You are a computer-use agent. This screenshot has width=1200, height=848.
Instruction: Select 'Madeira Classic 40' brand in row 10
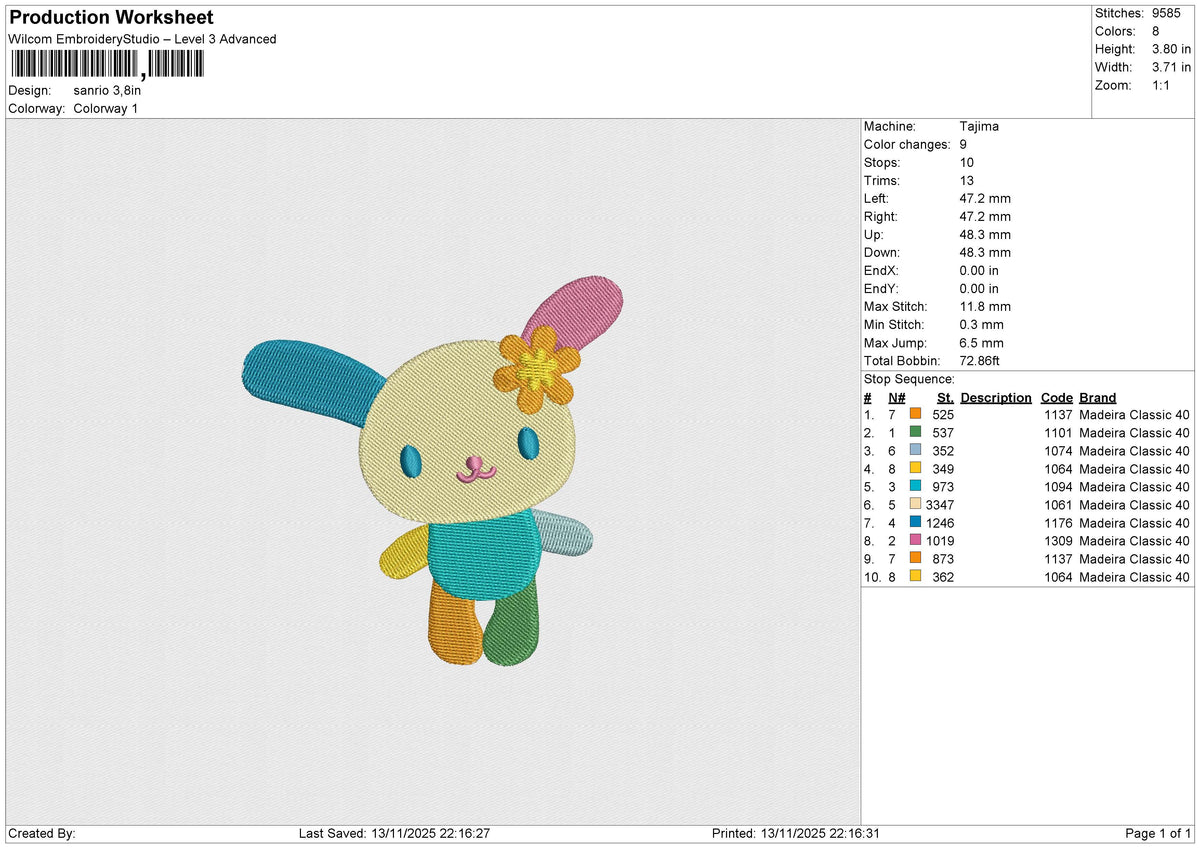[x=1135, y=576]
